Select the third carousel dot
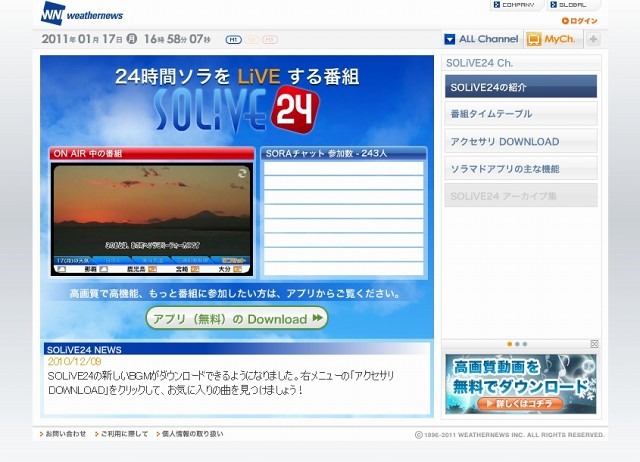 525,344
